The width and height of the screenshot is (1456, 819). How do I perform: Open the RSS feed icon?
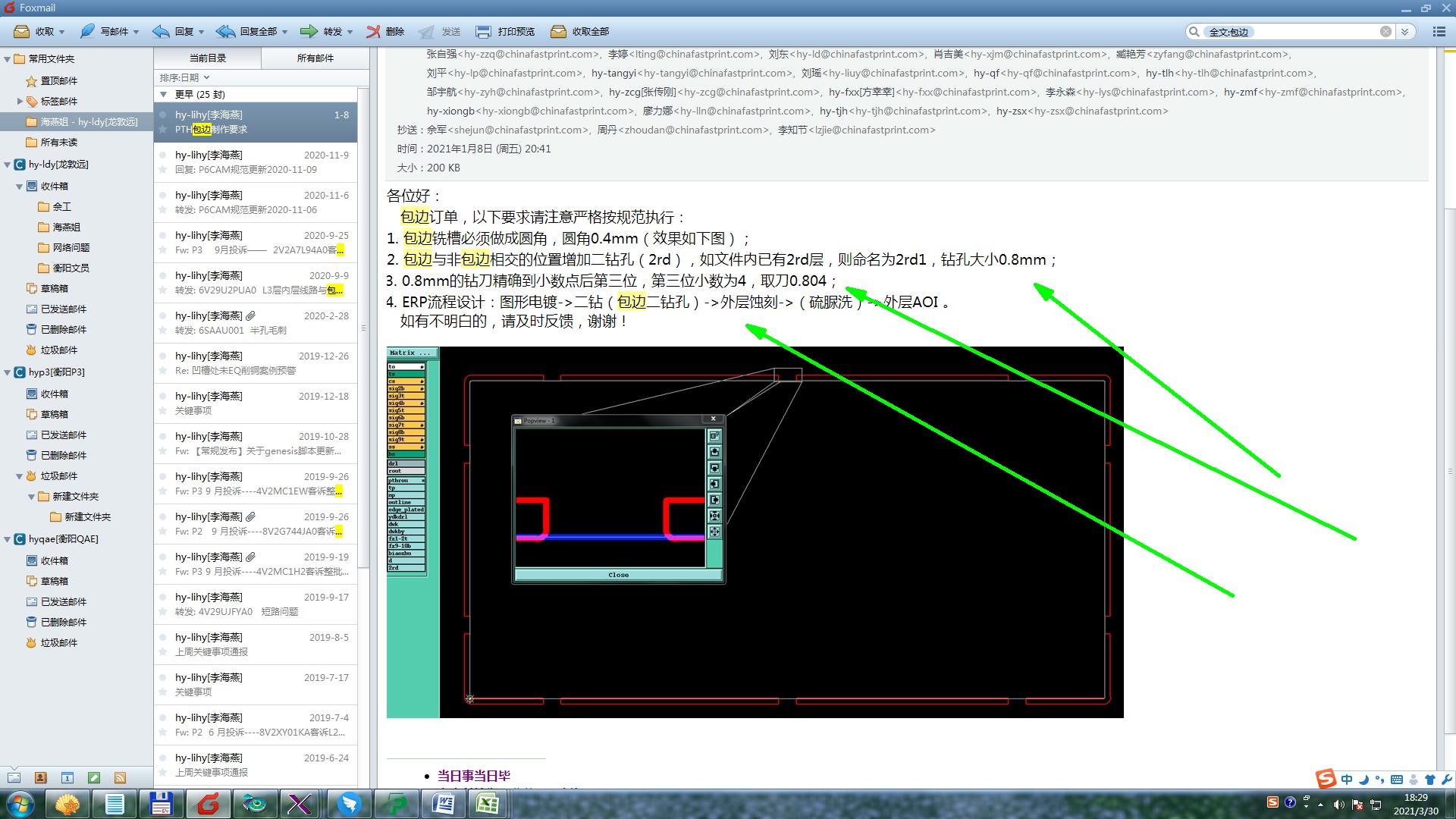pyautogui.click(x=120, y=777)
